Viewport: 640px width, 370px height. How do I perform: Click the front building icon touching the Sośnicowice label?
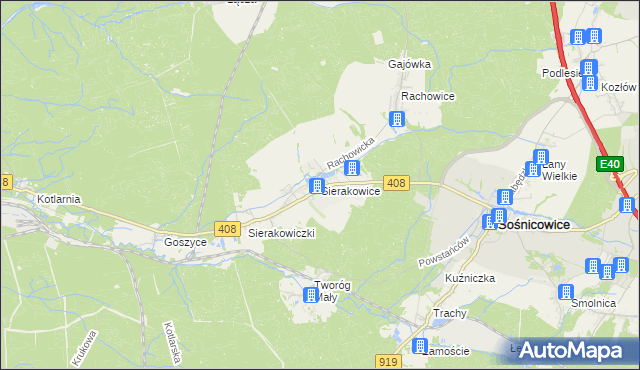[499, 216]
